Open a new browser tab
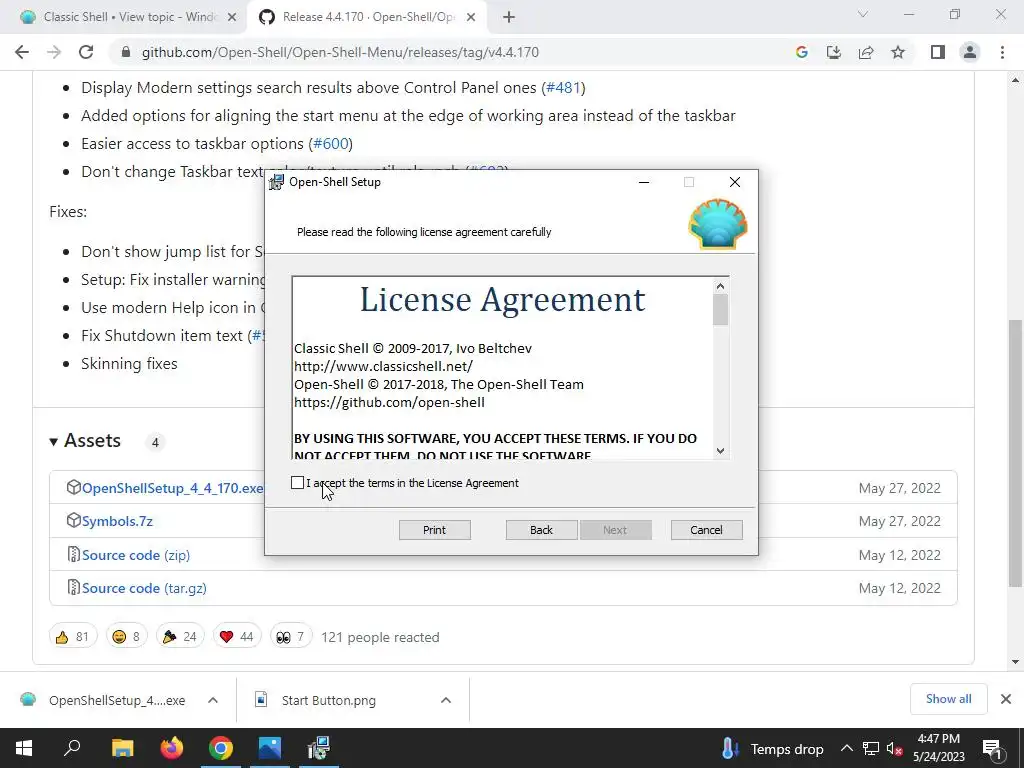 509,18
